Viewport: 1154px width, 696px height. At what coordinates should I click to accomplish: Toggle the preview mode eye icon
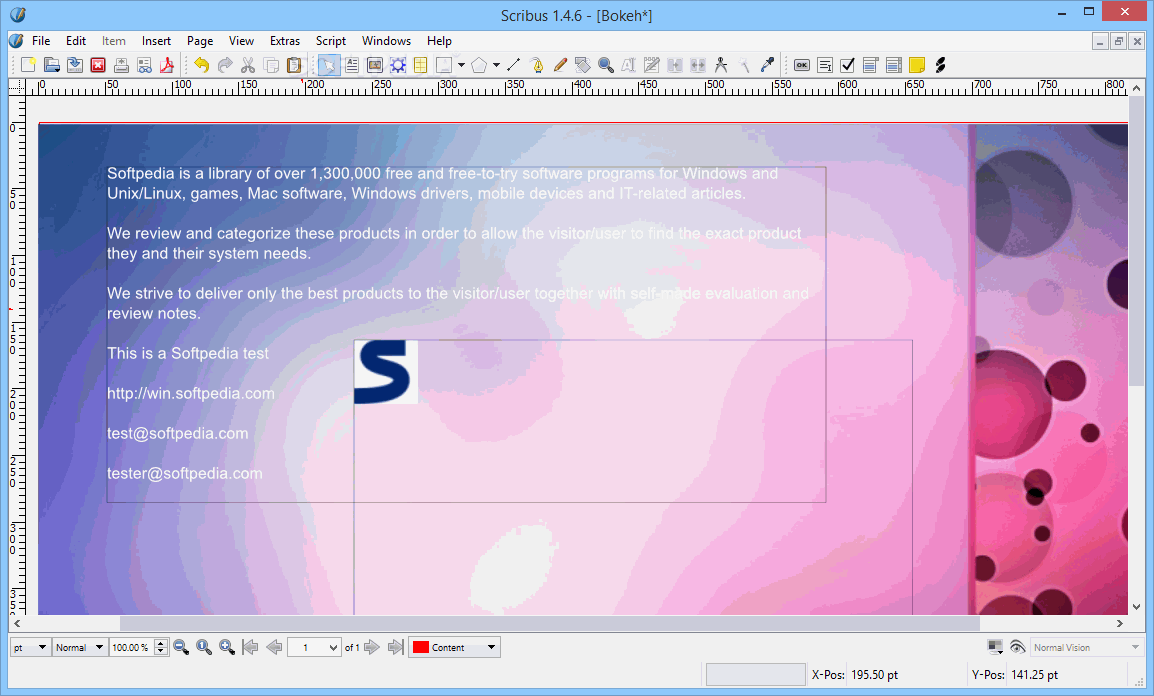(x=1018, y=647)
